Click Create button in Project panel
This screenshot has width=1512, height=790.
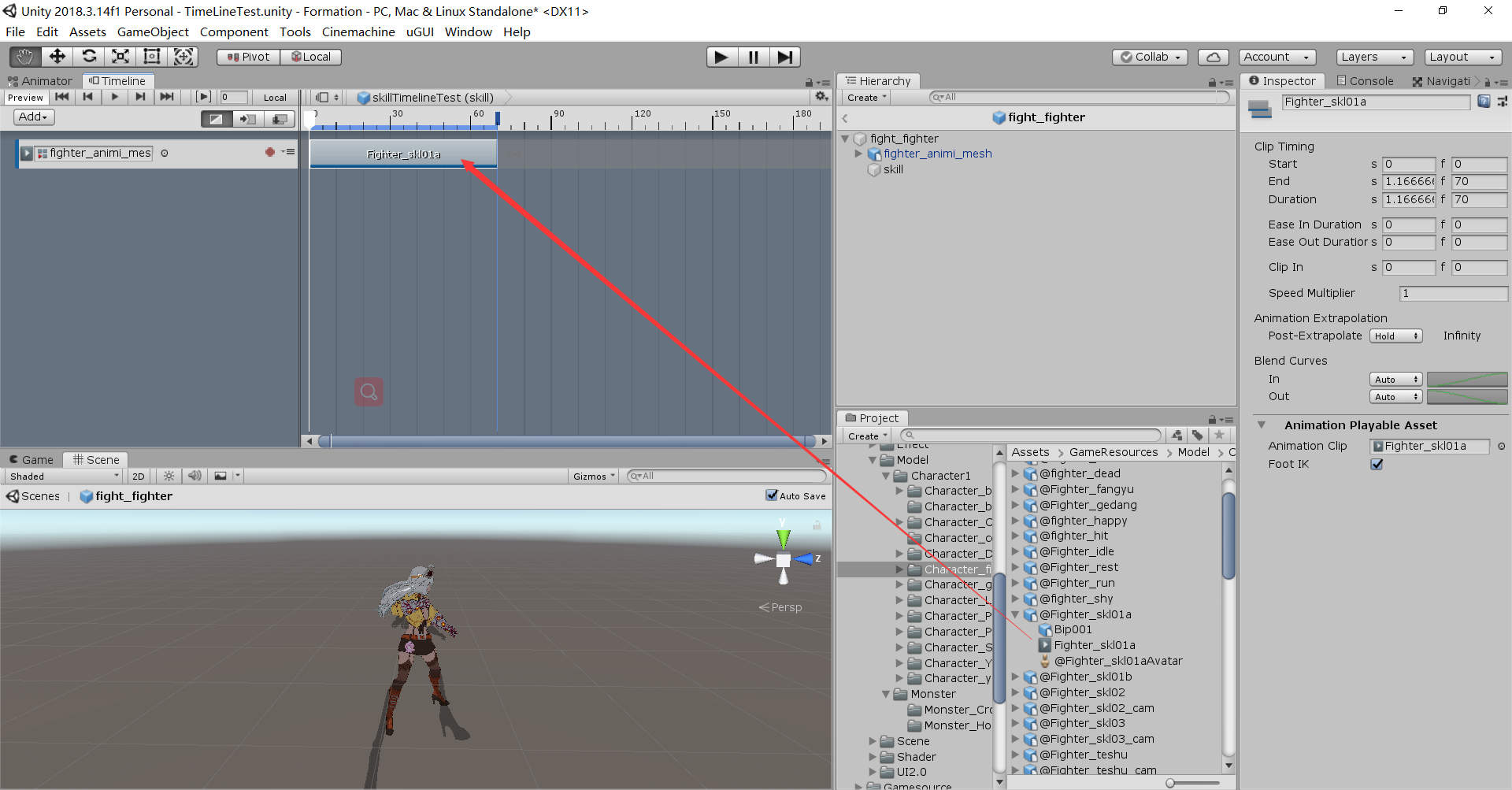[867, 436]
